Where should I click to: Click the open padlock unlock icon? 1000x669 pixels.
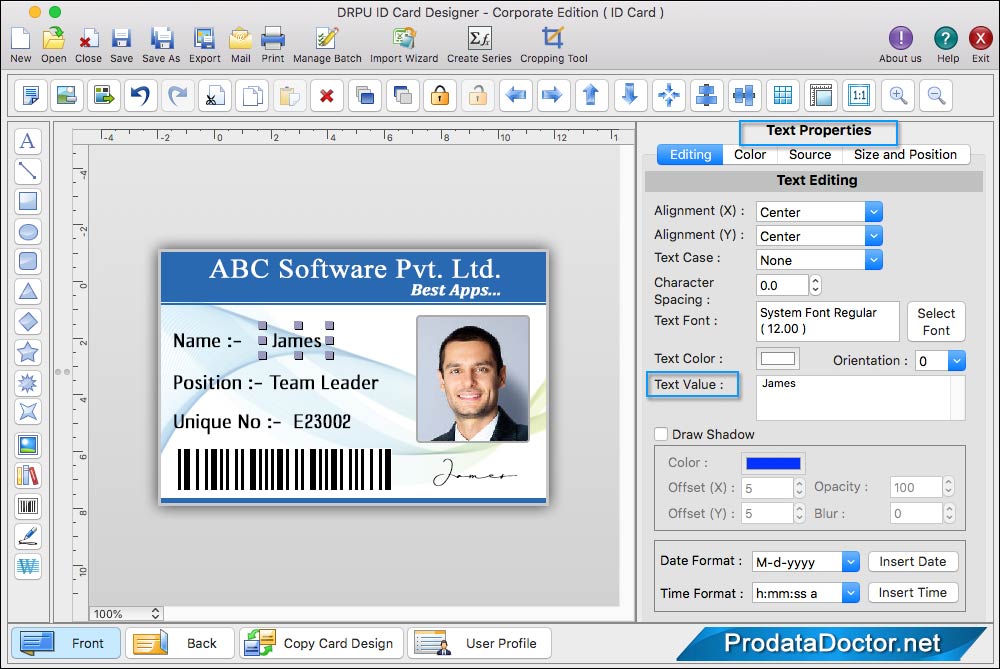pyautogui.click(x=478, y=96)
